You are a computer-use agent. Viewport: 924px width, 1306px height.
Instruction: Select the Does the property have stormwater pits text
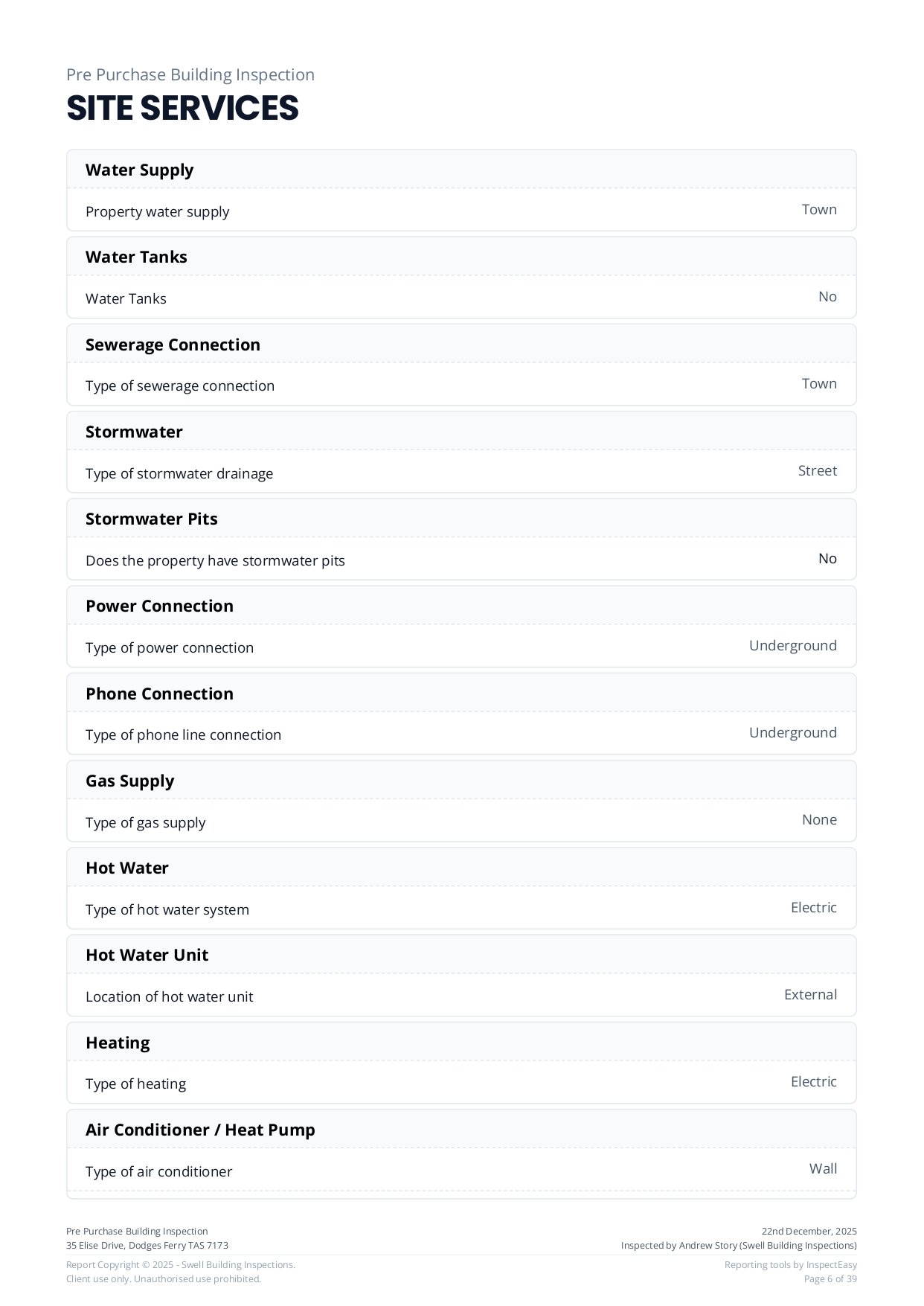(215, 560)
